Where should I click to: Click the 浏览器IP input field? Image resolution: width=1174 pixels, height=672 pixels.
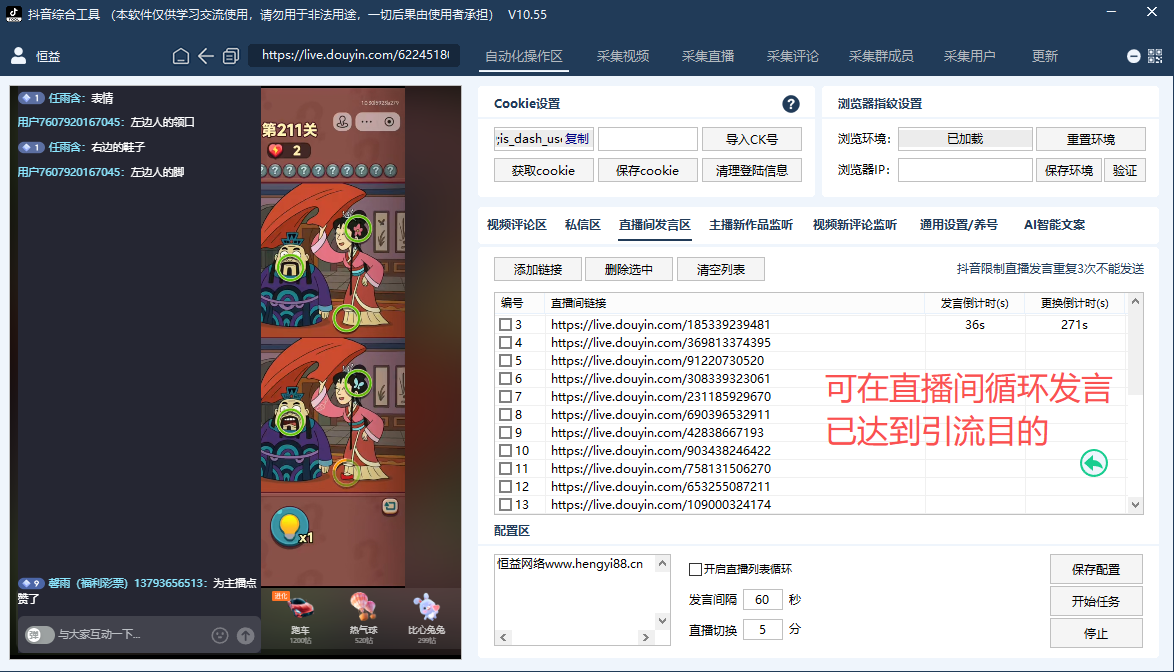click(965, 170)
